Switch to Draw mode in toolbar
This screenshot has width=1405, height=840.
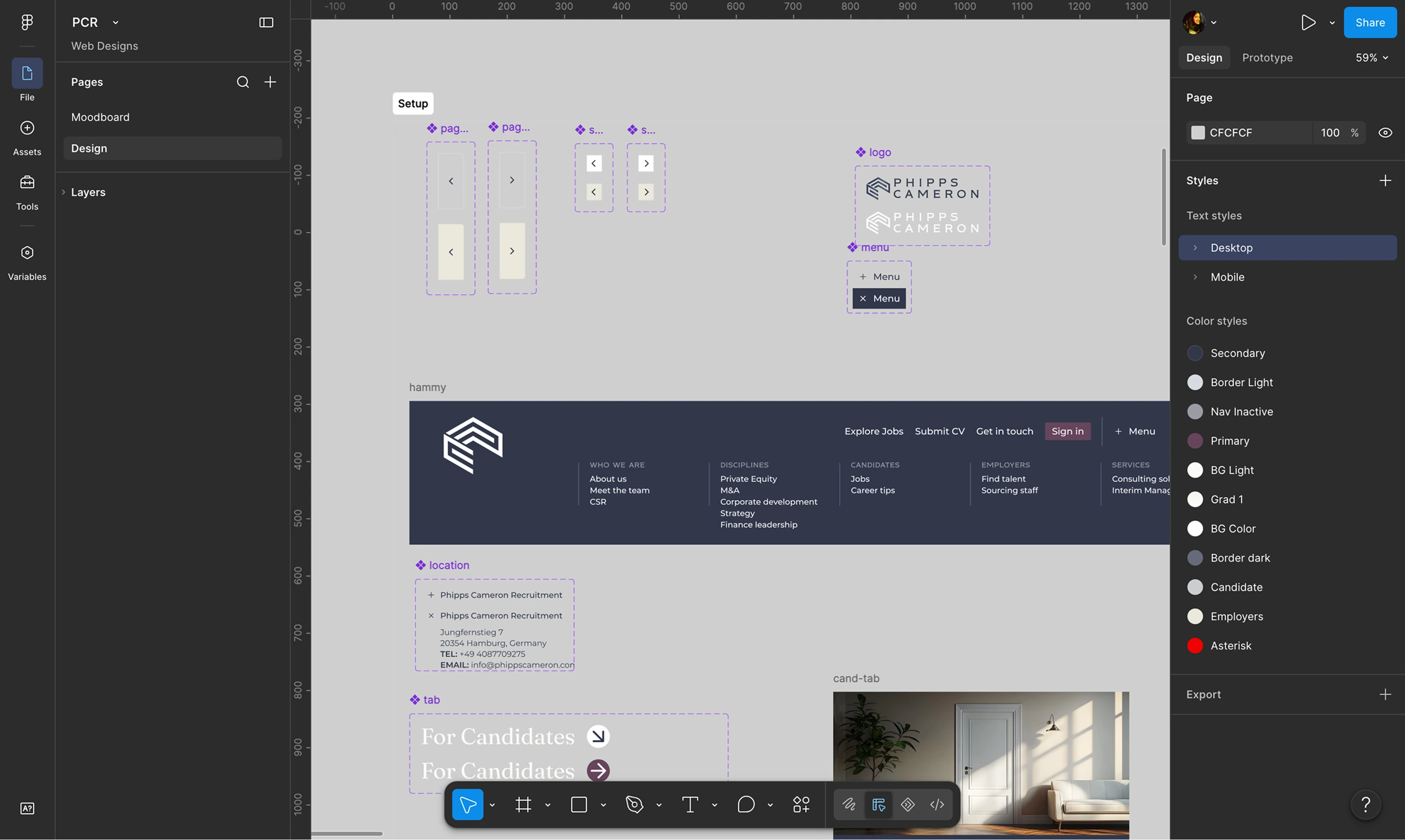[x=848, y=804]
